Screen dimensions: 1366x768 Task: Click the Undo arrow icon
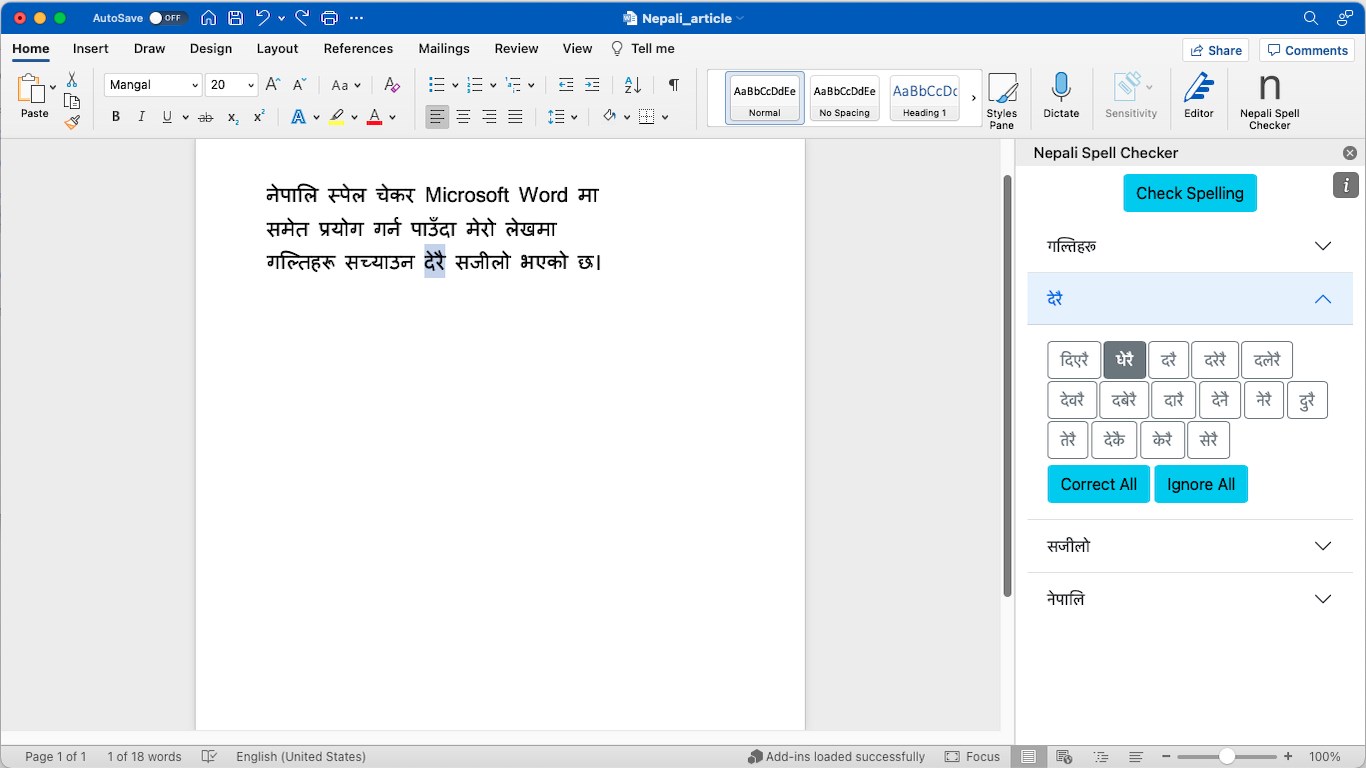262,18
